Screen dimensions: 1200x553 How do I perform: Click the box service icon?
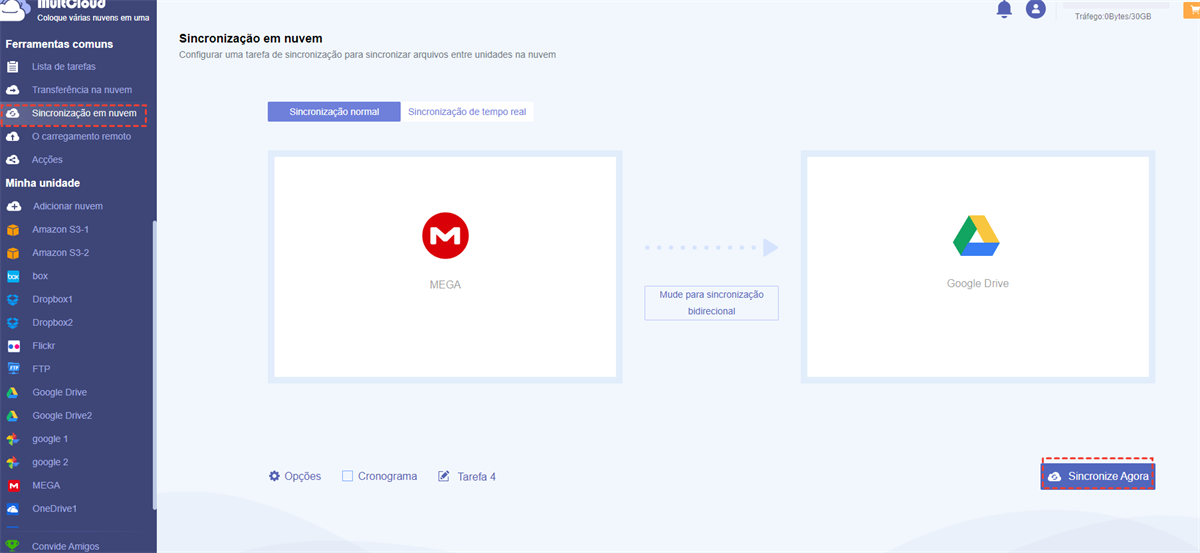coord(13,276)
